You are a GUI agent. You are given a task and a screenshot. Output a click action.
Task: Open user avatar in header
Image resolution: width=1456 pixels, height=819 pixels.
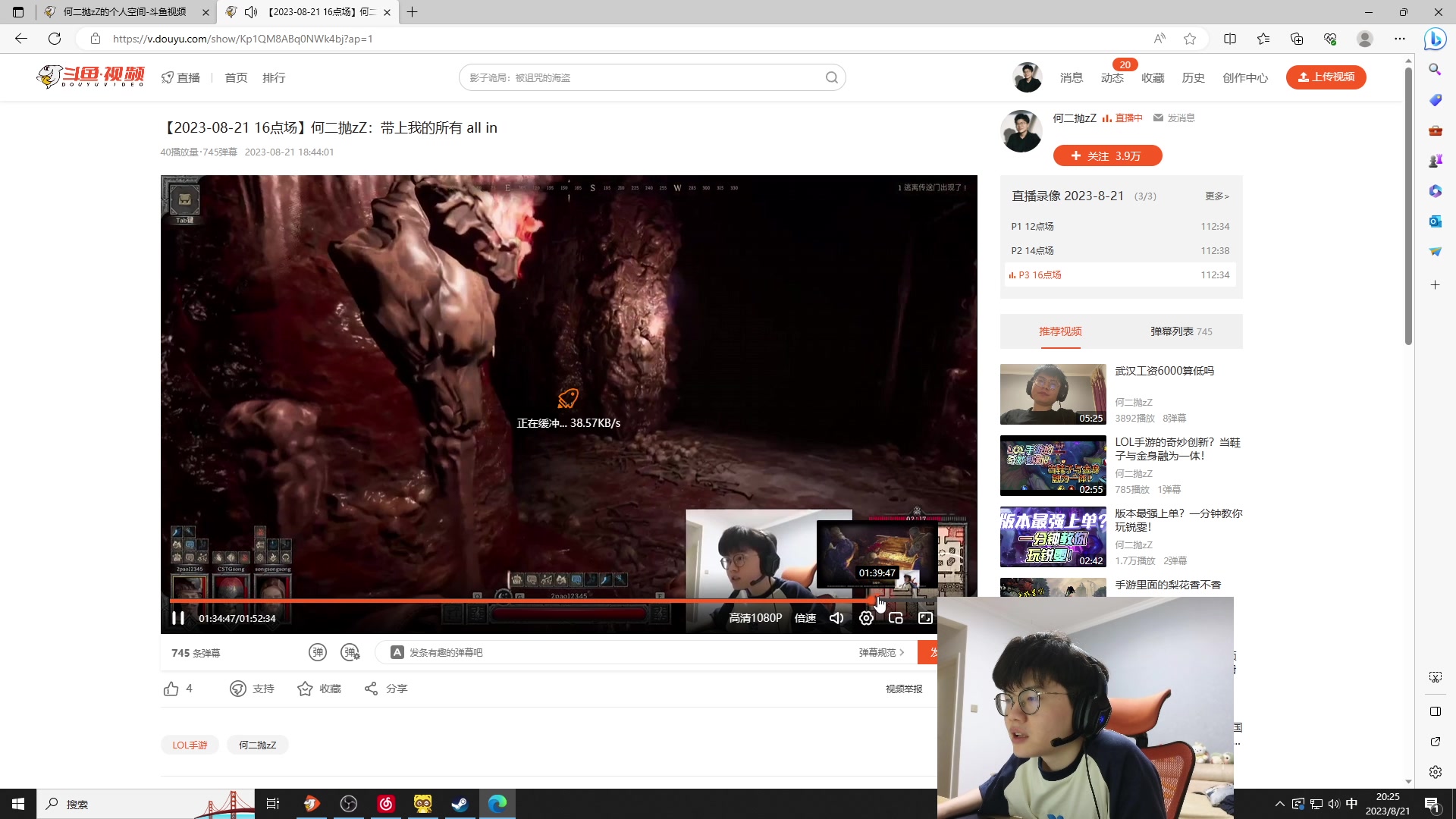tap(1028, 77)
